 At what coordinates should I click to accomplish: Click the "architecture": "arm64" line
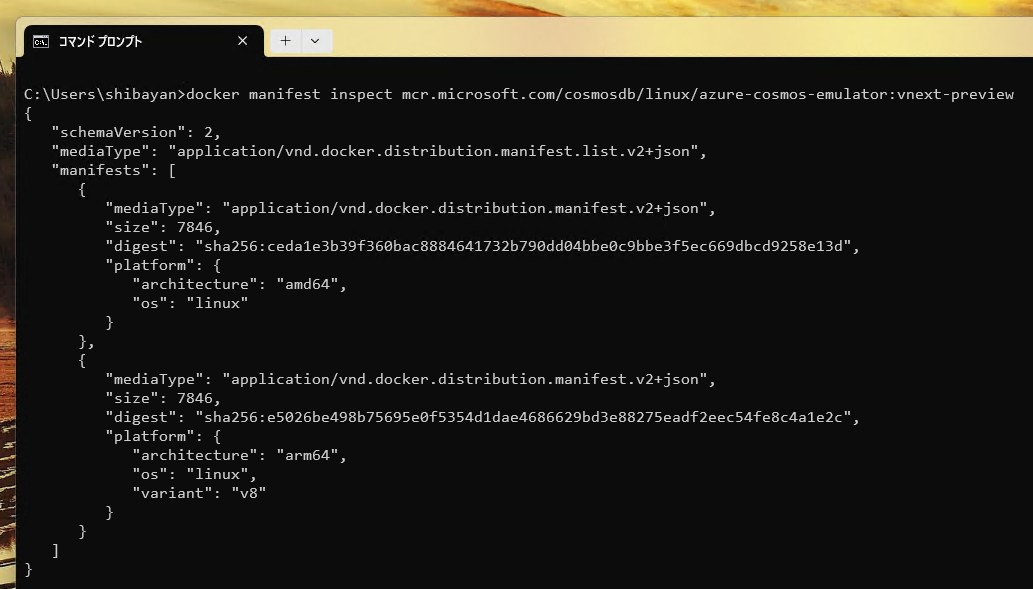click(x=239, y=456)
